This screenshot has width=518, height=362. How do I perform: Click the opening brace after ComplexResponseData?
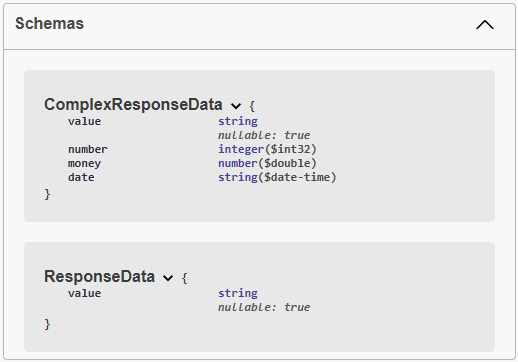click(252, 106)
